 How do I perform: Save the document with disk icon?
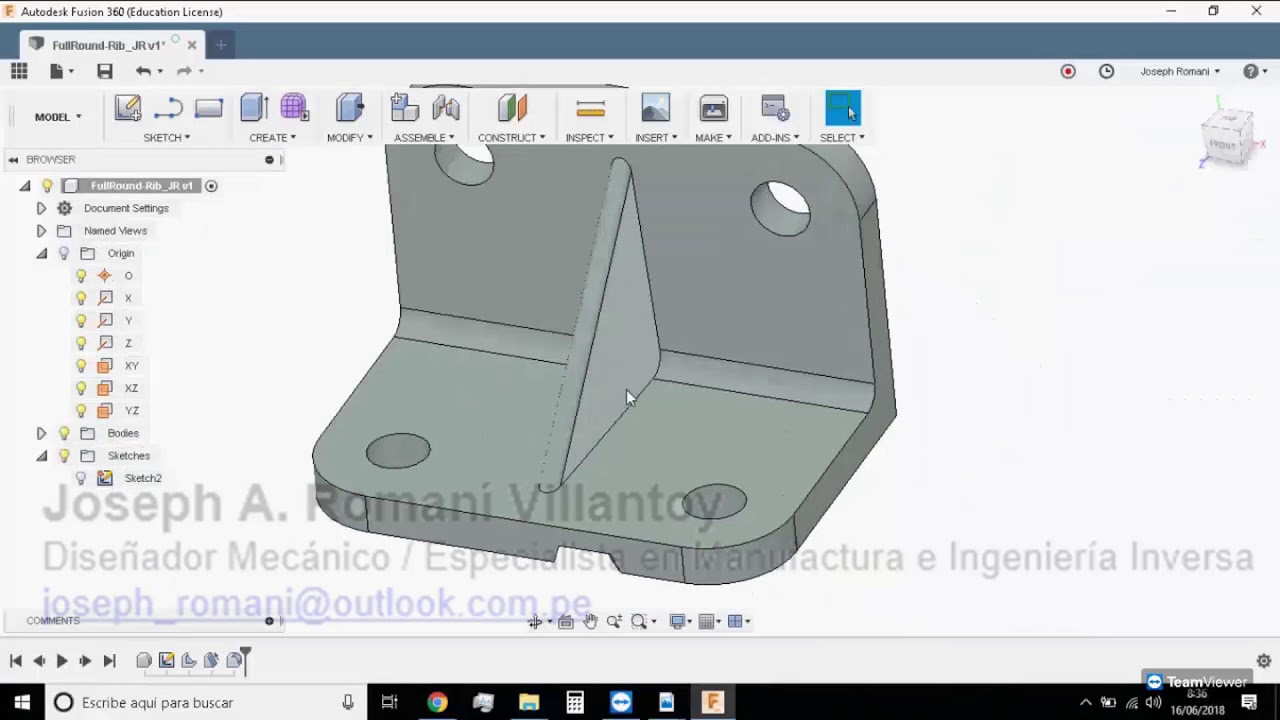pyautogui.click(x=105, y=71)
